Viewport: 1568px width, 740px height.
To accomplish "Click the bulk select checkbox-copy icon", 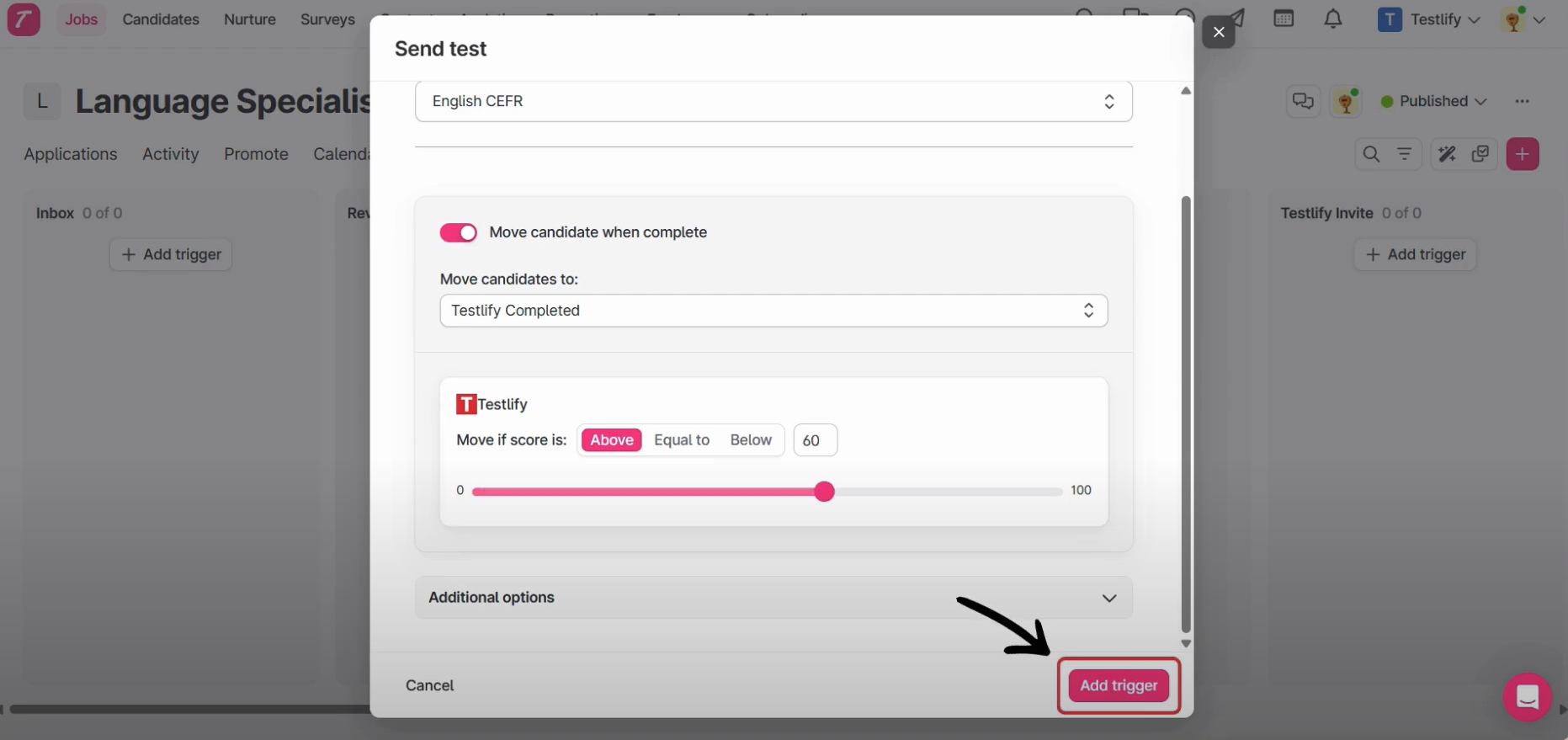I will click(x=1480, y=154).
